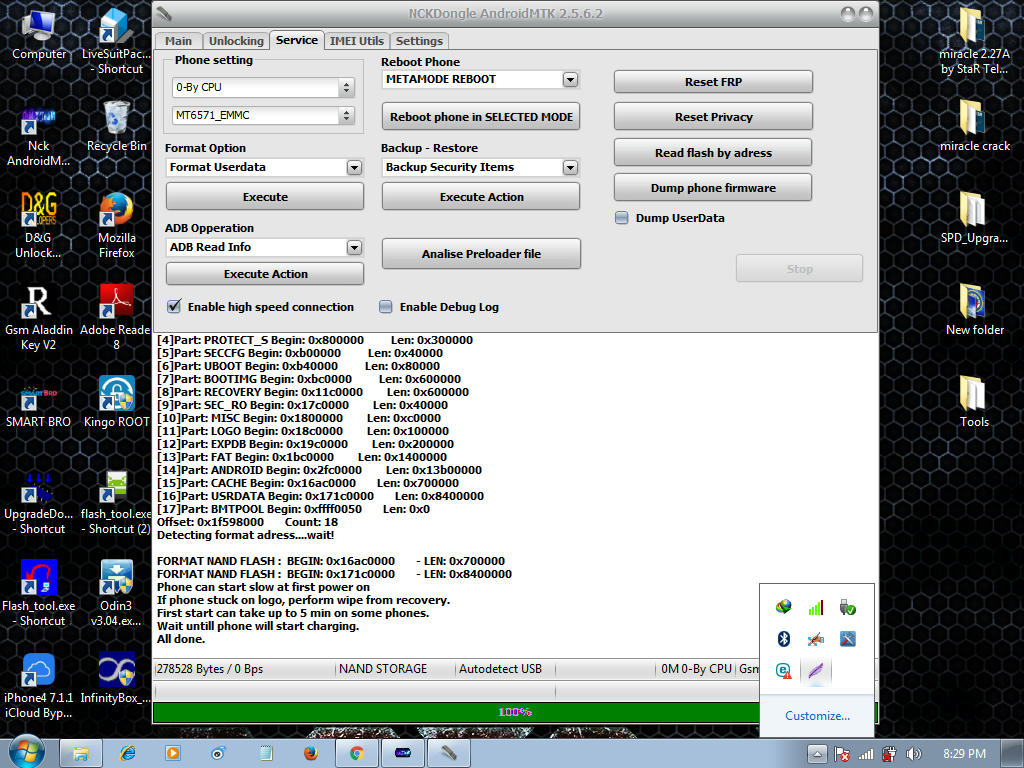Open Gsm Aladdin Key V2 icon
This screenshot has height=768, width=1024.
[38, 318]
